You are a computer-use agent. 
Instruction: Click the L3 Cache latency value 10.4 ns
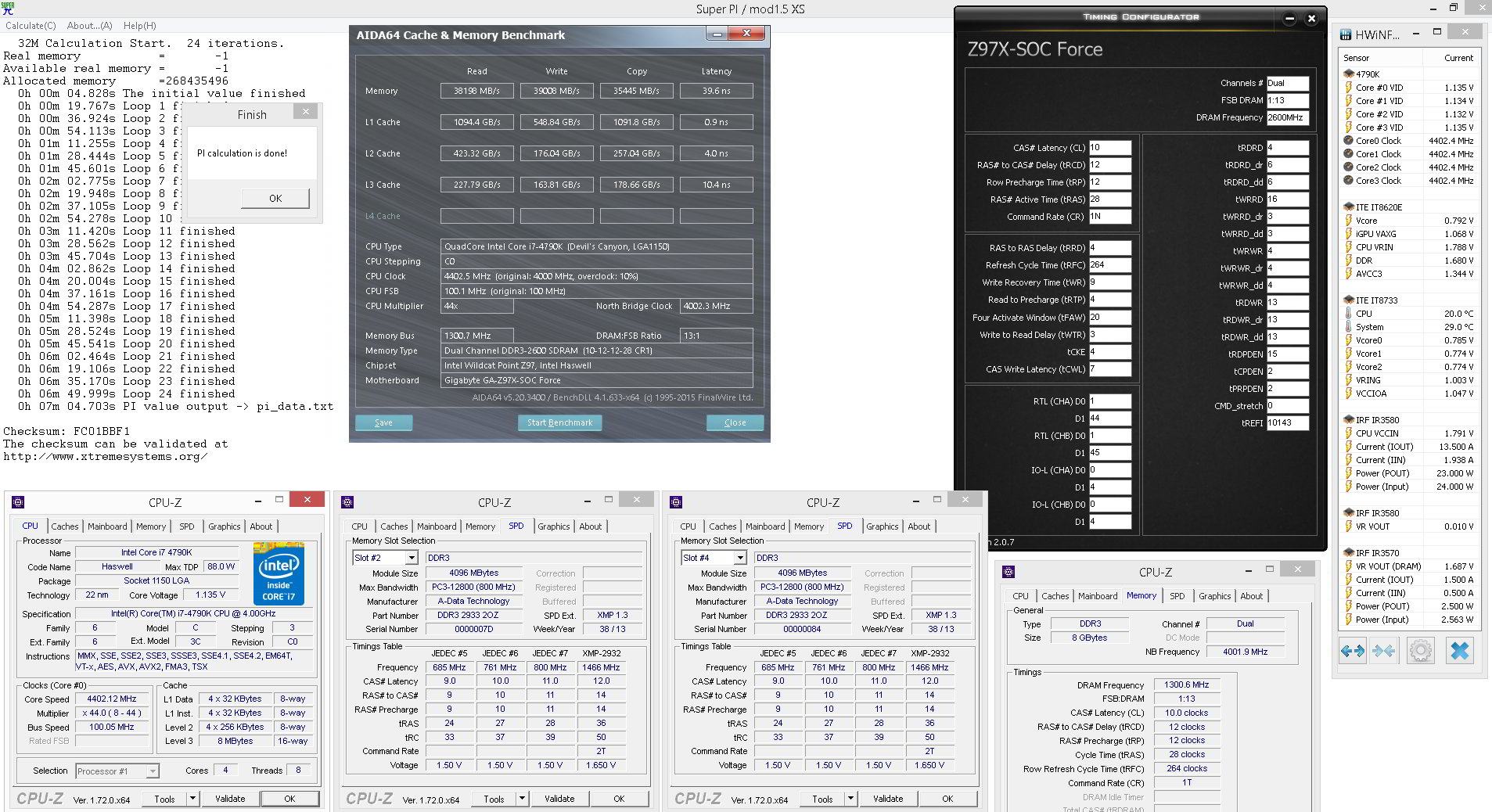(x=716, y=185)
